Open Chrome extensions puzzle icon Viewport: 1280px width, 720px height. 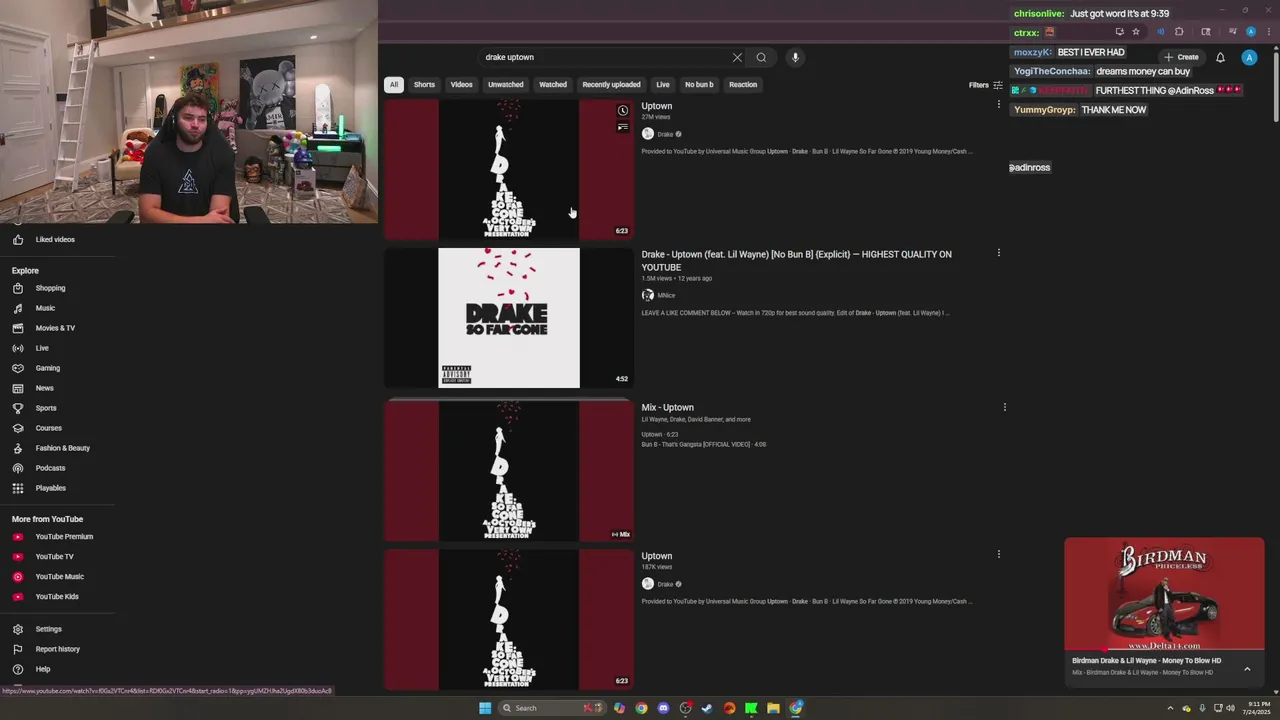tap(1179, 32)
